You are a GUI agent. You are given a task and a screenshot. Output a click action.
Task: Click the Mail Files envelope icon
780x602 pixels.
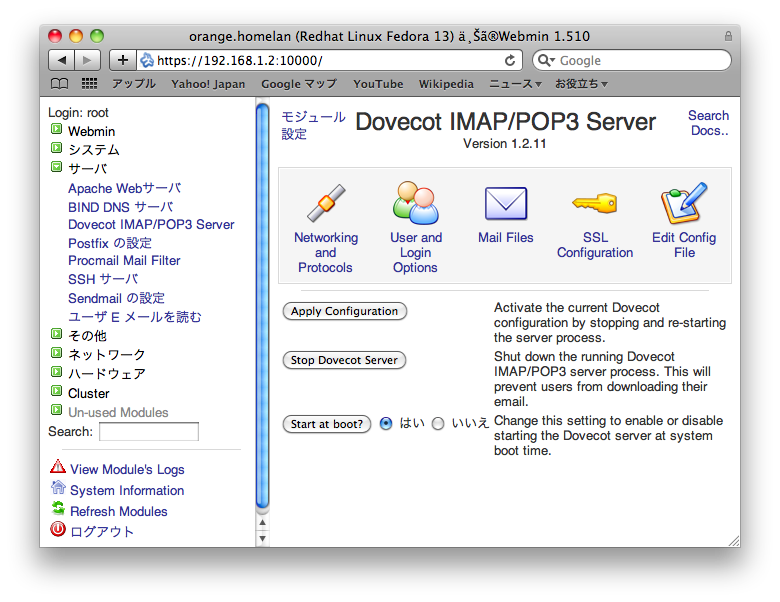click(x=505, y=204)
